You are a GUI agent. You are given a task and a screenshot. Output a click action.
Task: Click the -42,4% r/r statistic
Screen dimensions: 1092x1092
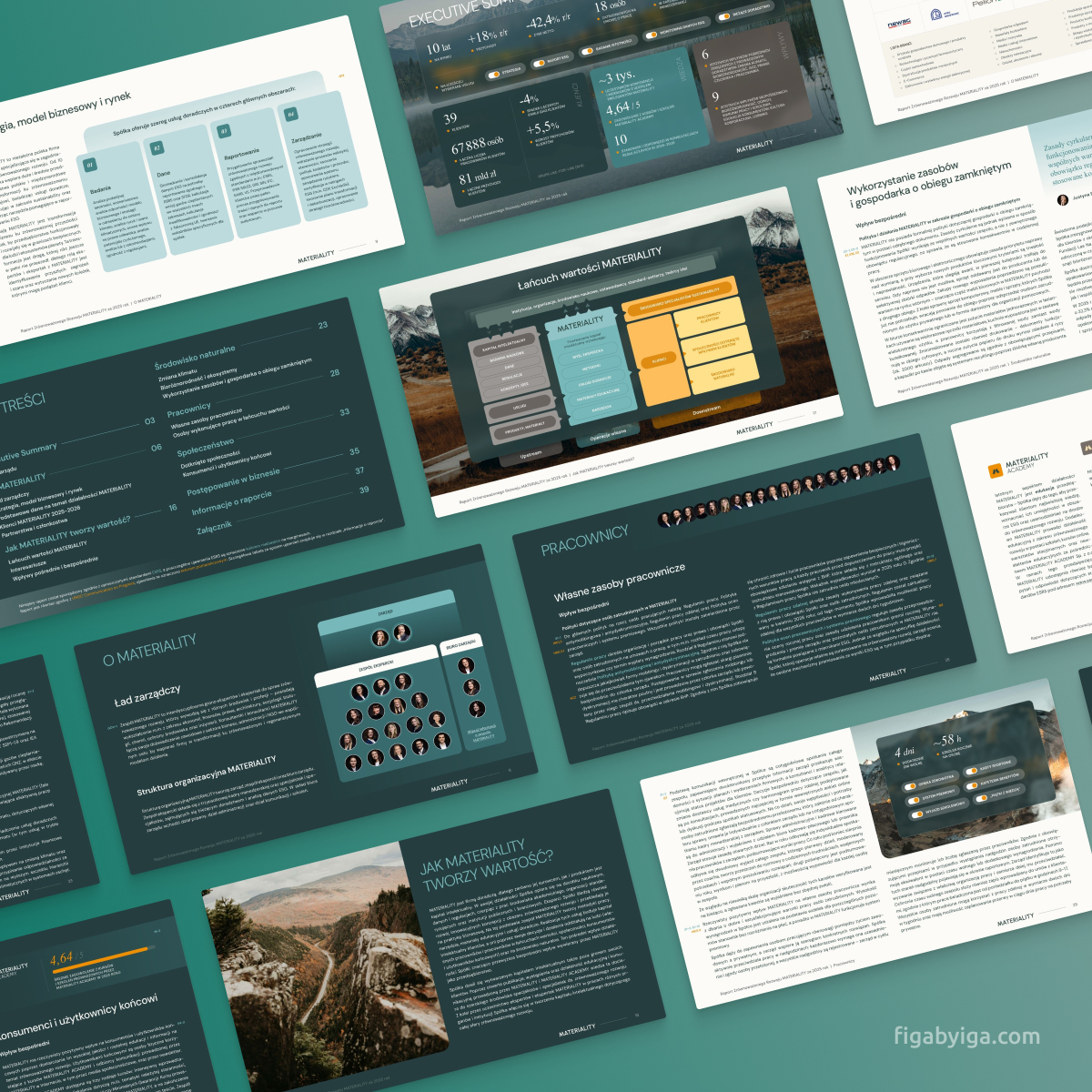pyautogui.click(x=548, y=20)
